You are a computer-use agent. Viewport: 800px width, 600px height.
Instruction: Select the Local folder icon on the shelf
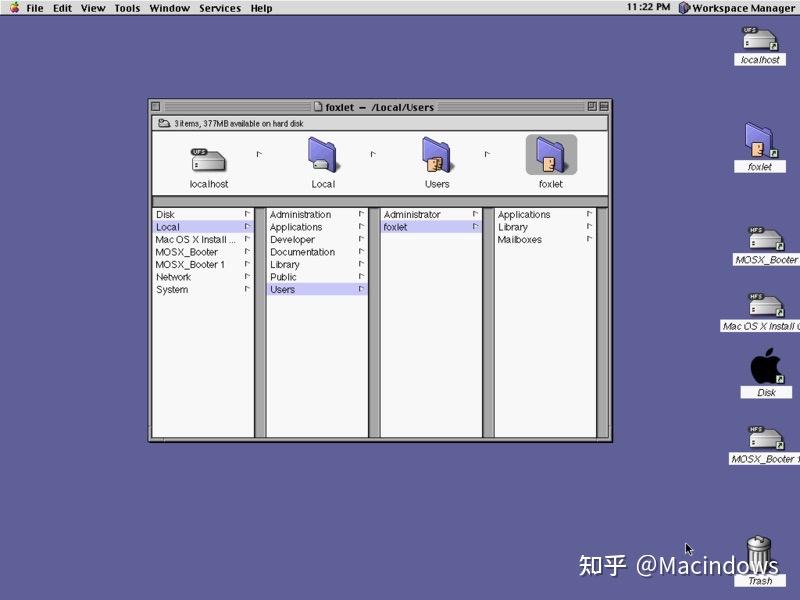(322, 155)
